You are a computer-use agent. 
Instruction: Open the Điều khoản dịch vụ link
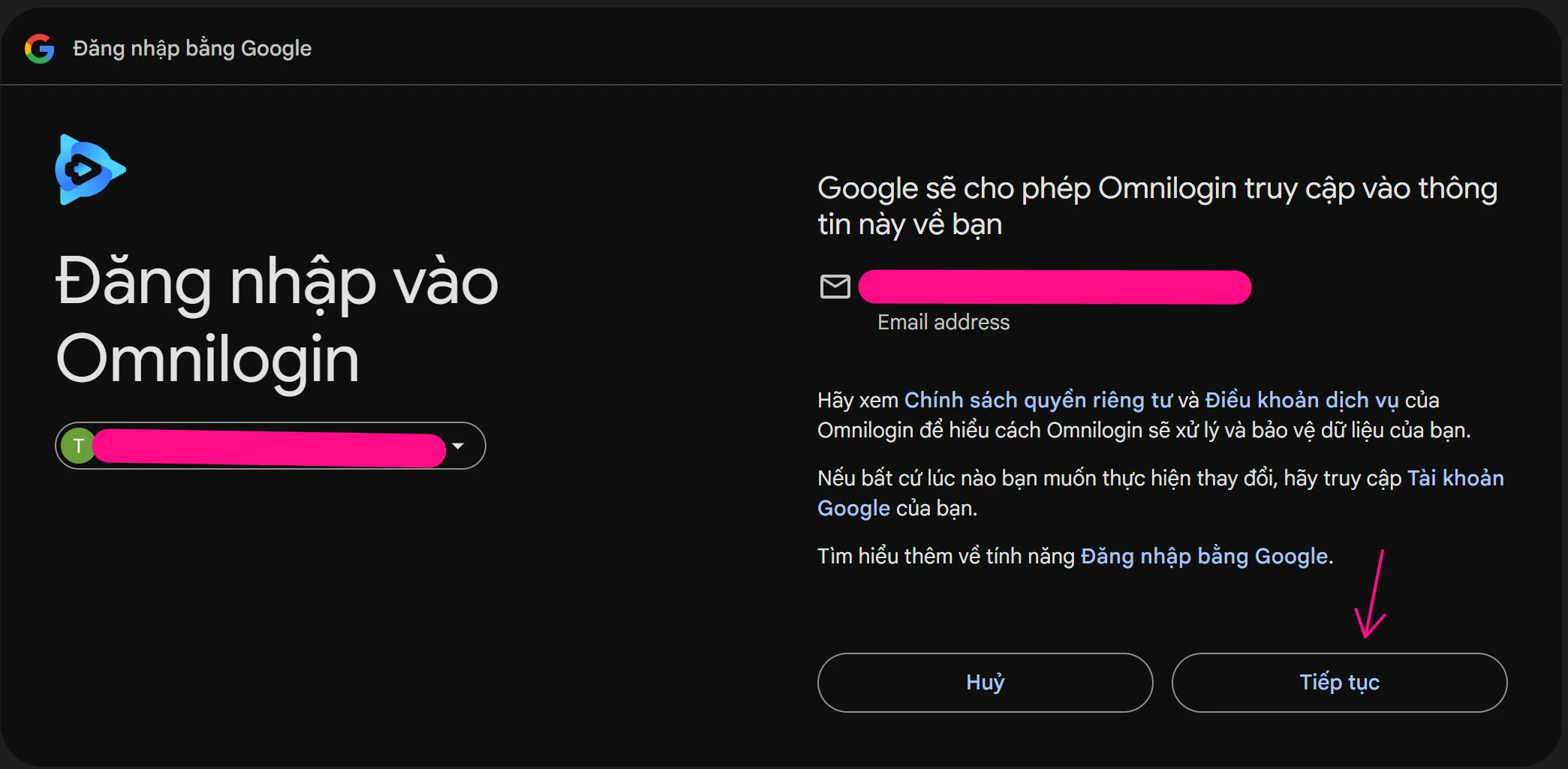[x=1302, y=401]
